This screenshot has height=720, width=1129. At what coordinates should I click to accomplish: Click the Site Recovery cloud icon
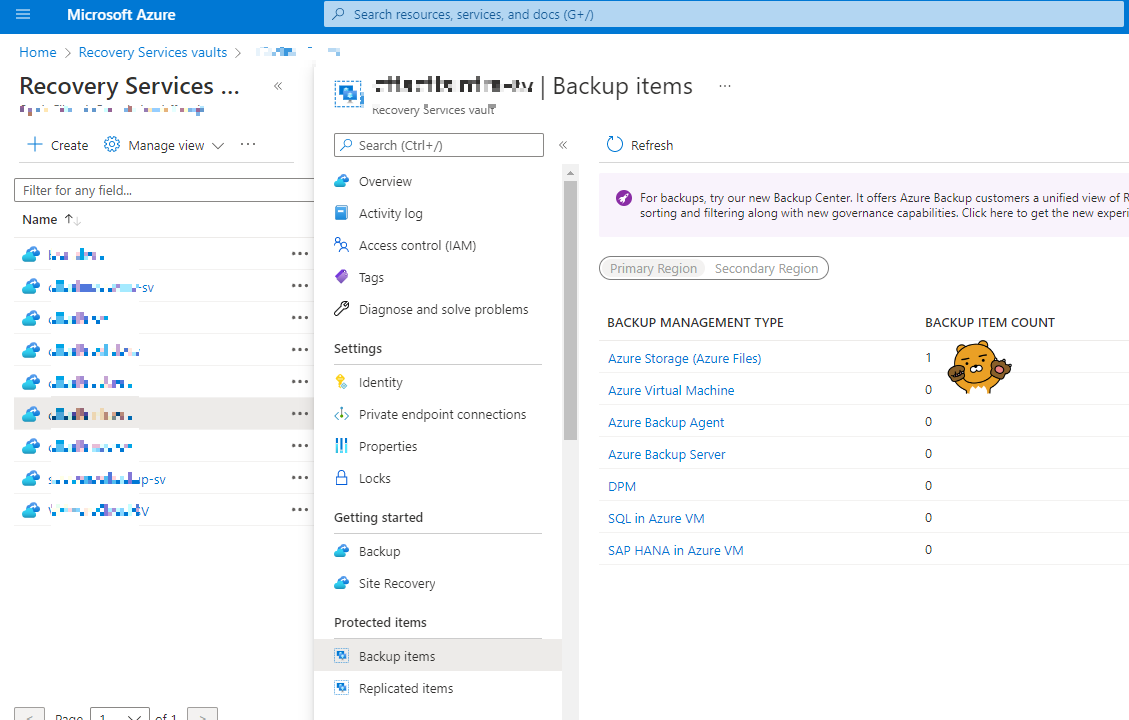[x=341, y=583]
